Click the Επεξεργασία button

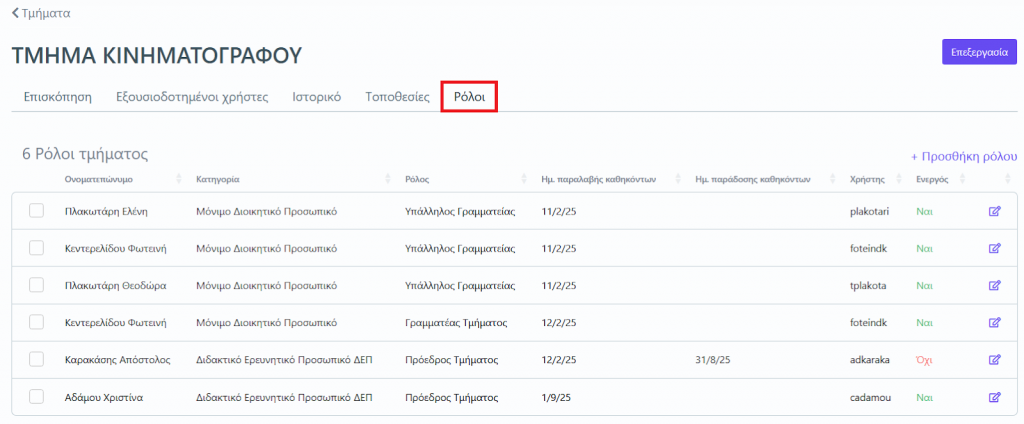point(979,51)
